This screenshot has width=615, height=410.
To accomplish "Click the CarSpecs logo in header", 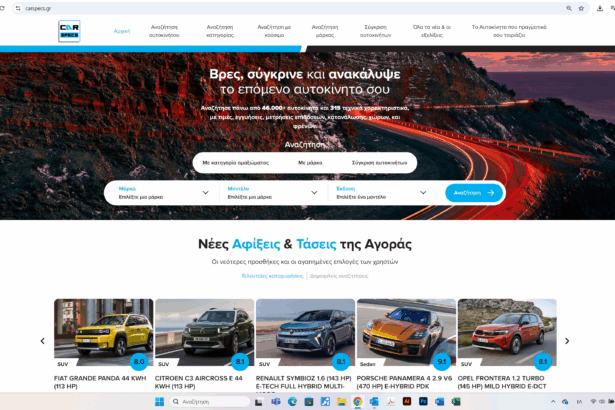I will coord(69,32).
